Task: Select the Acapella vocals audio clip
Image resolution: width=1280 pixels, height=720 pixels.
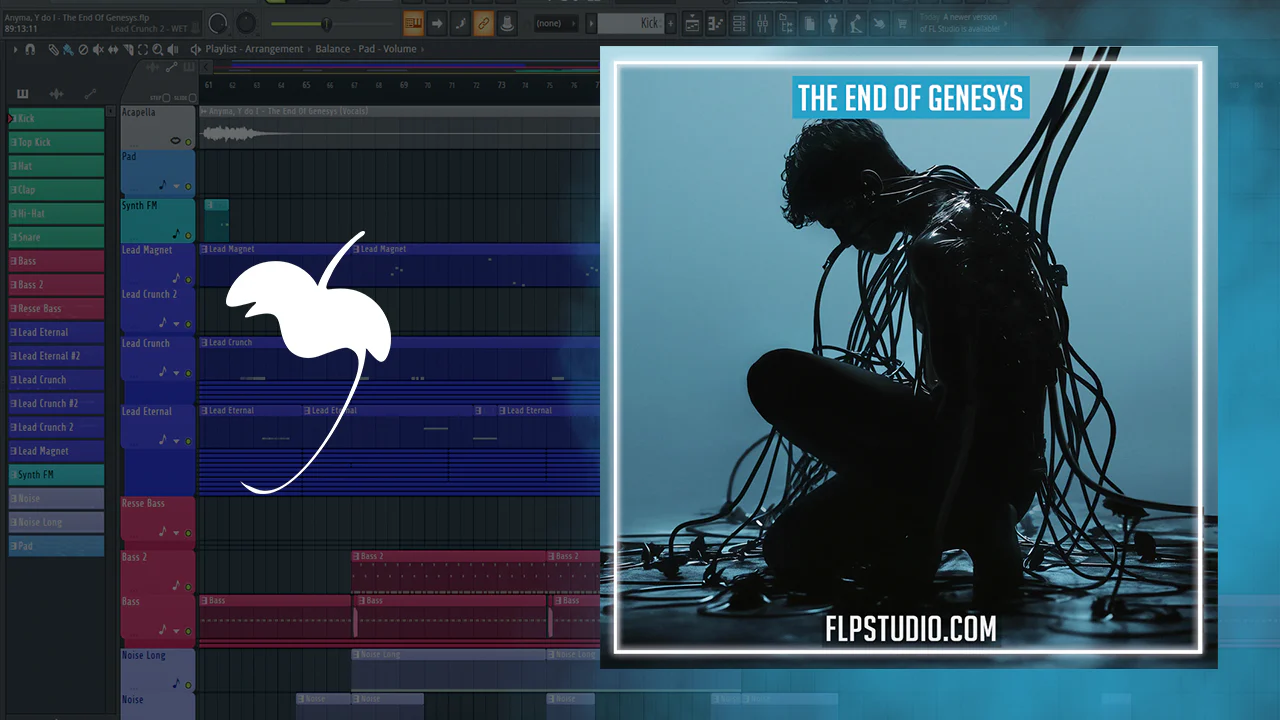Action: pyautogui.click(x=399, y=128)
